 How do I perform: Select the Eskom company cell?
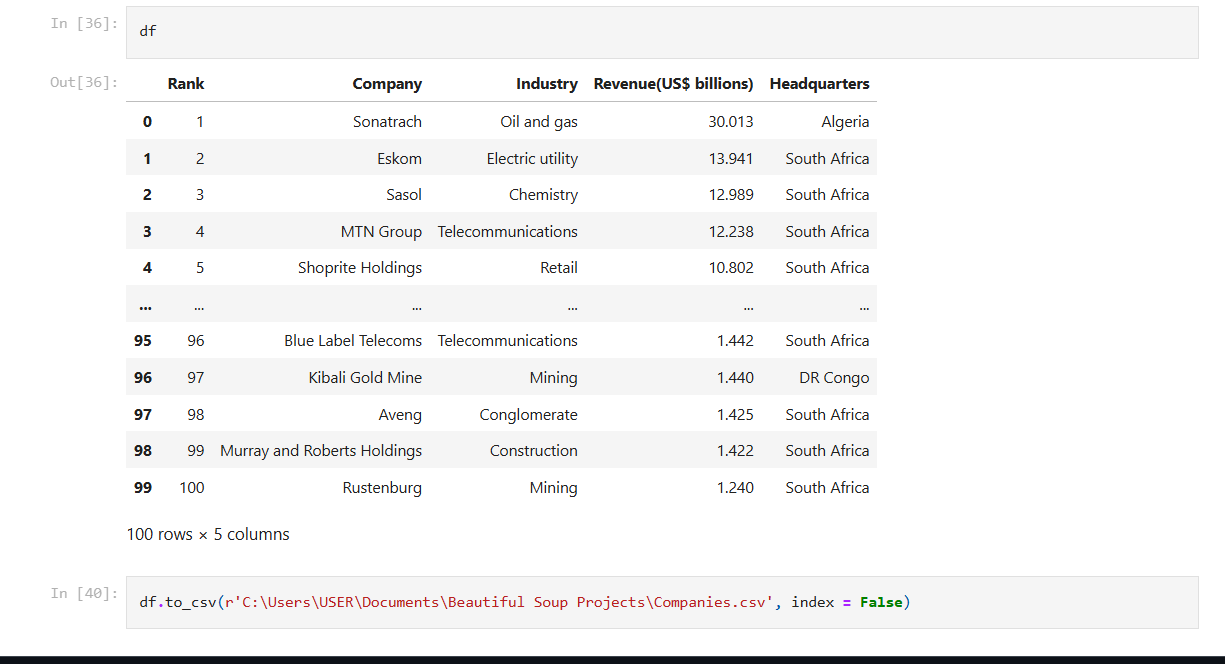[x=399, y=158]
